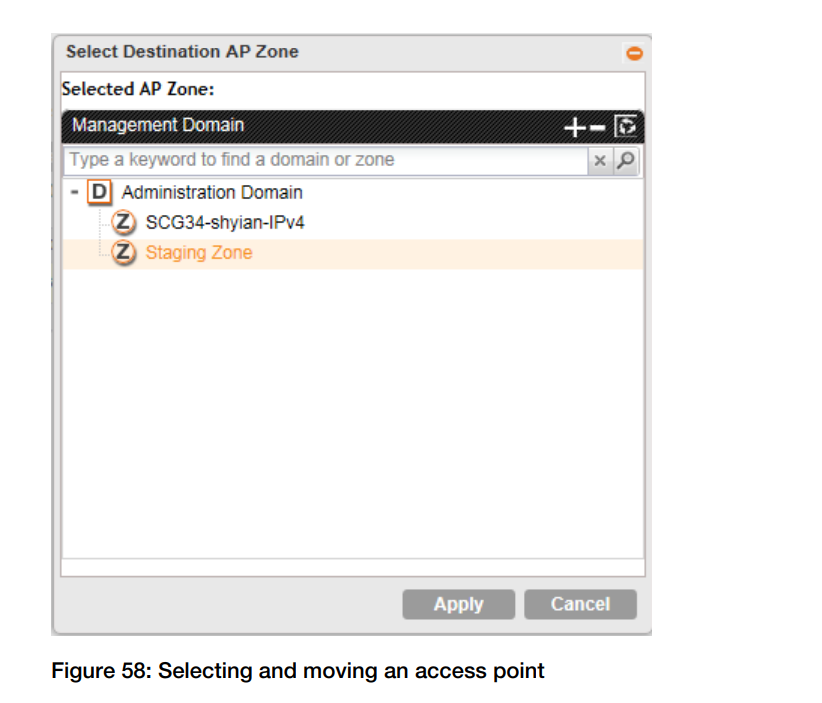Click the refresh icon in Management Domain header
822x703 pixels.
pos(627,127)
